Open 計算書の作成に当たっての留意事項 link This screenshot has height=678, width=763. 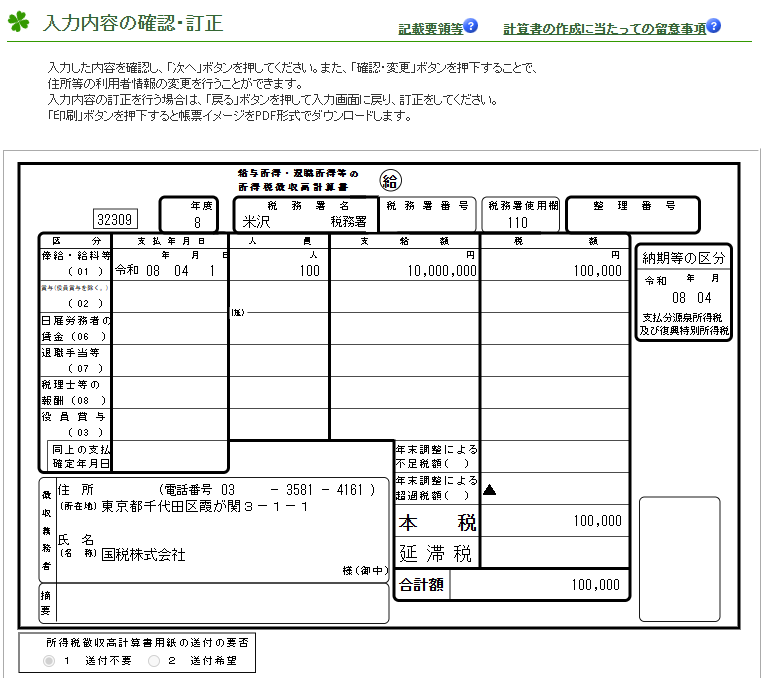604,29
